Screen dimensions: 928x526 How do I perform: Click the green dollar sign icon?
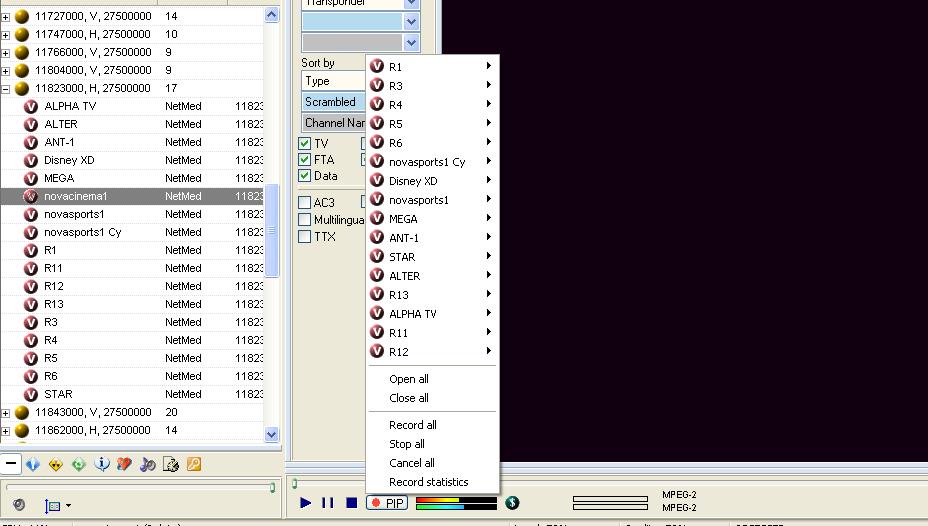click(x=513, y=503)
